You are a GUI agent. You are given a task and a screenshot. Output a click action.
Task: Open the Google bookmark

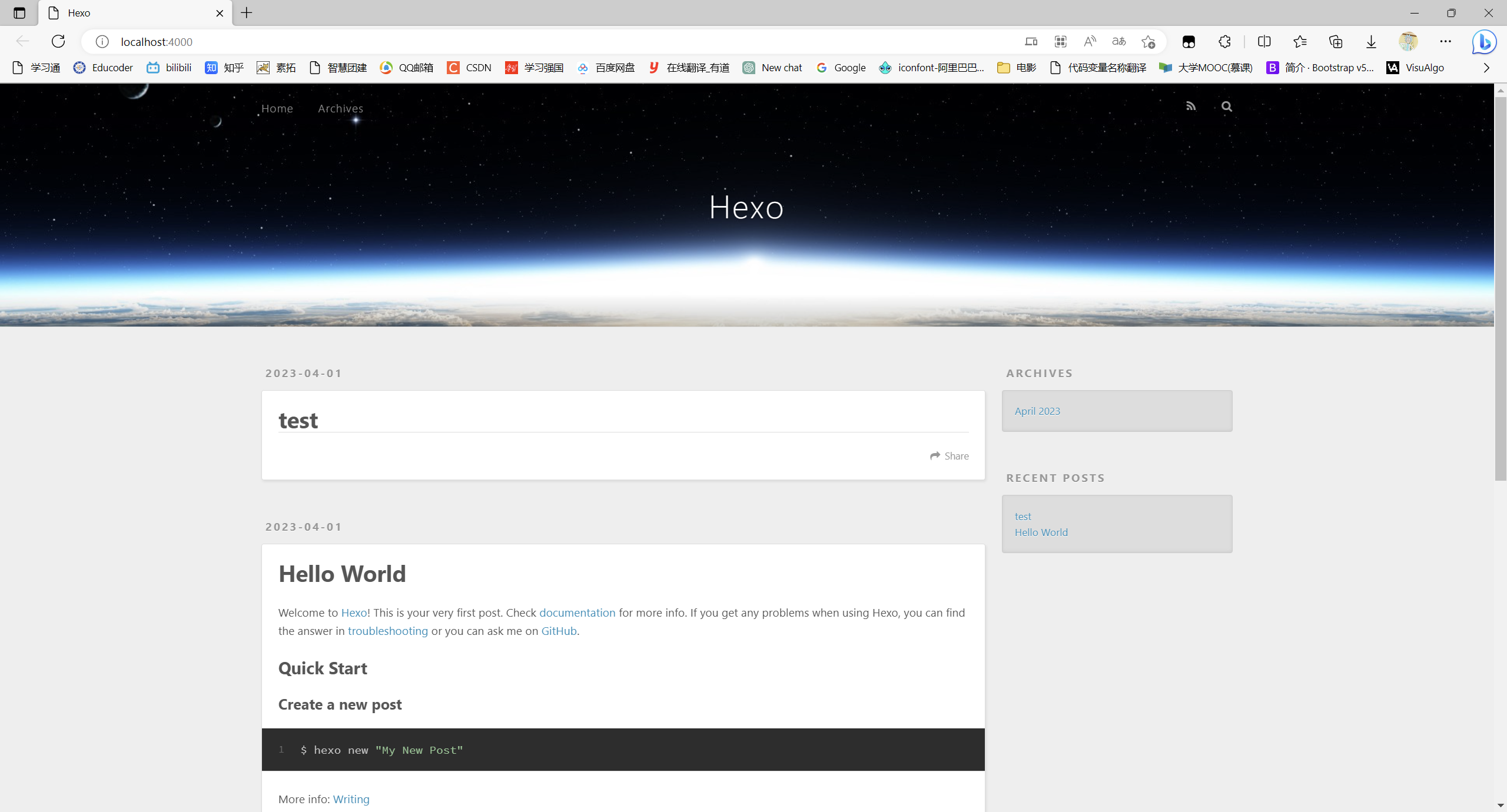click(841, 68)
